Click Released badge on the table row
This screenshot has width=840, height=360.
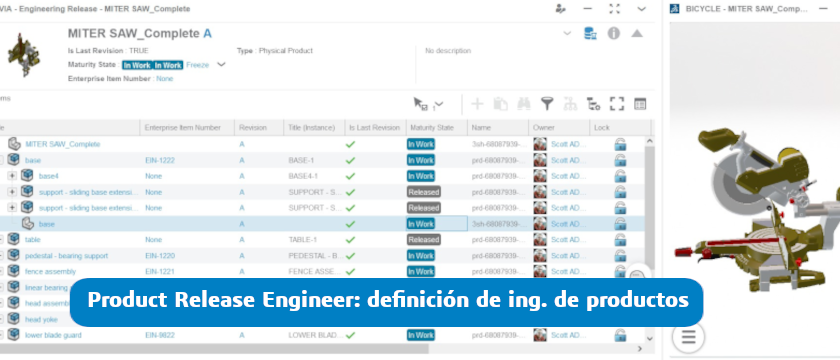[x=424, y=239]
